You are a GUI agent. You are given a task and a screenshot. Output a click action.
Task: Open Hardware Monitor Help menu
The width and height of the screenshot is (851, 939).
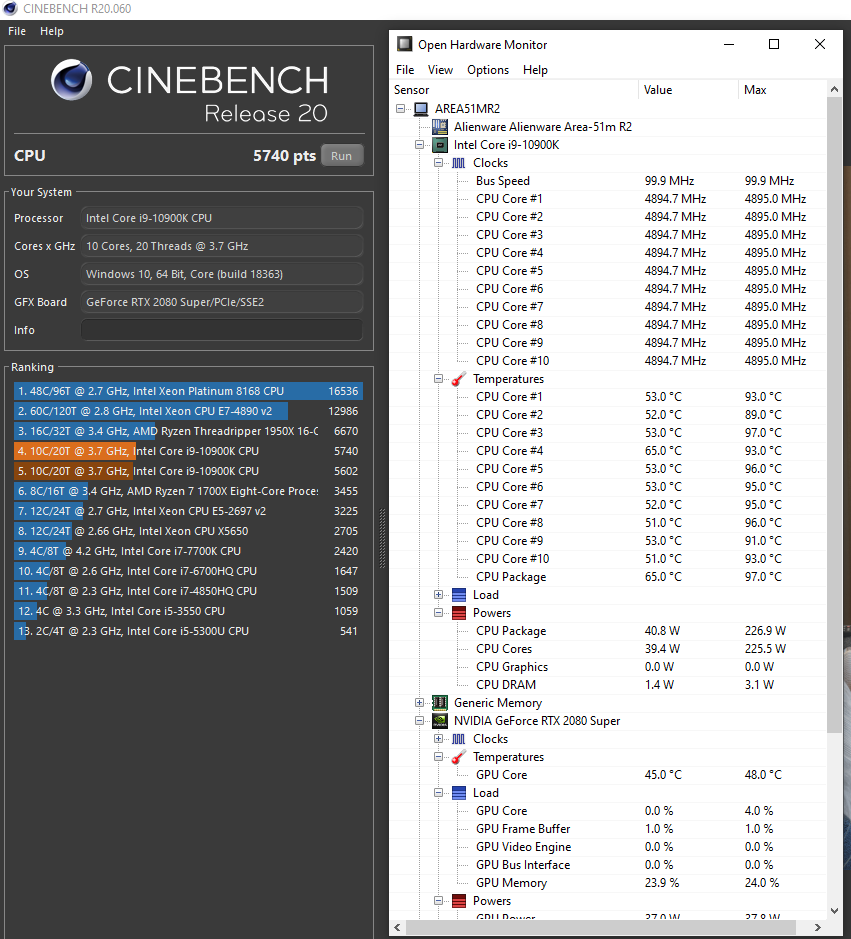(535, 70)
